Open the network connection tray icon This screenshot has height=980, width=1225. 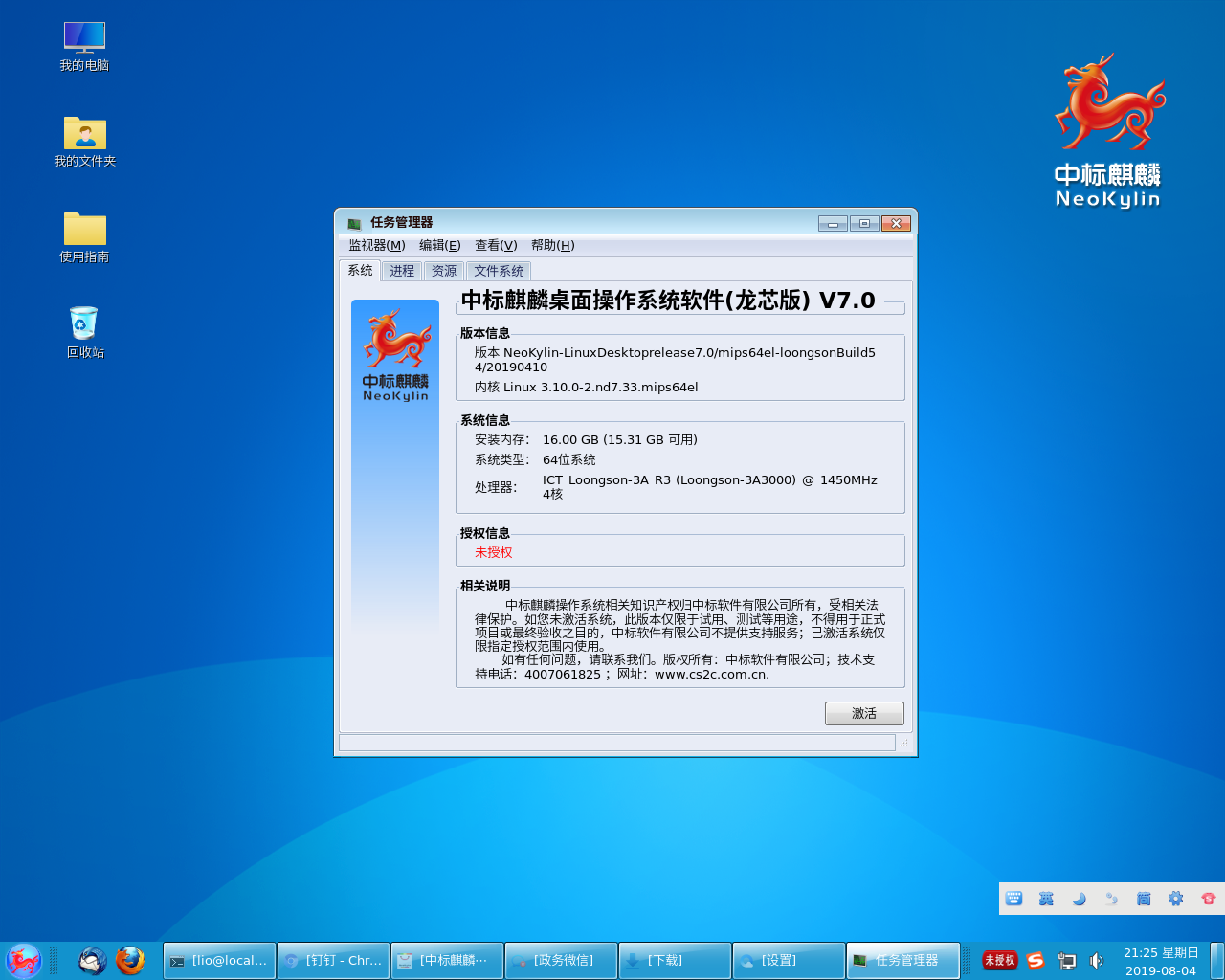(1066, 960)
